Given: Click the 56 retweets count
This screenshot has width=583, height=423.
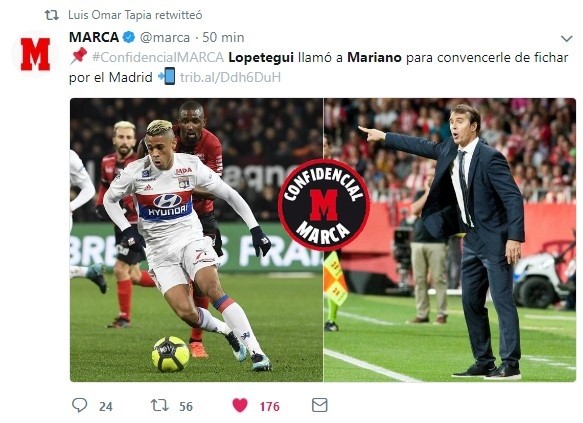Looking at the screenshot, I should click(x=186, y=407).
